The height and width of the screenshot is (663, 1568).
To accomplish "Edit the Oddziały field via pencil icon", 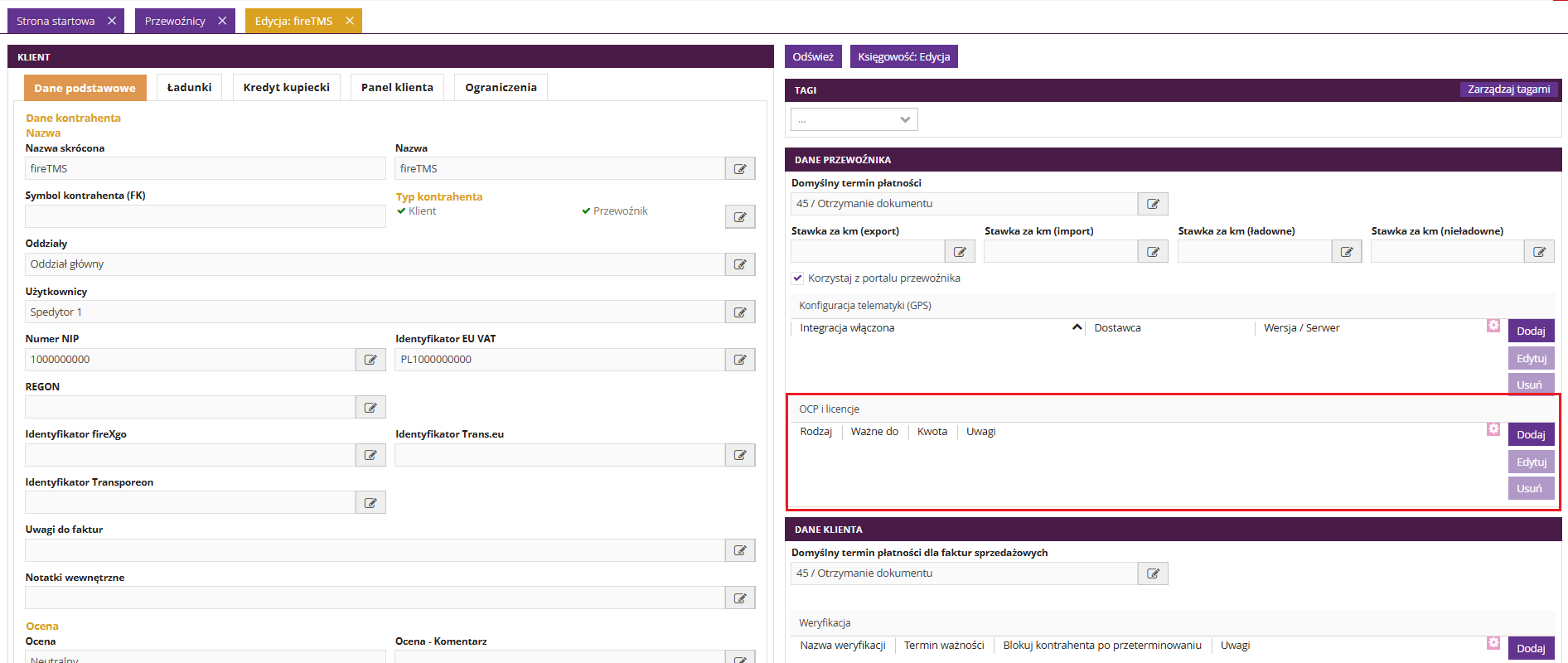I will [740, 264].
